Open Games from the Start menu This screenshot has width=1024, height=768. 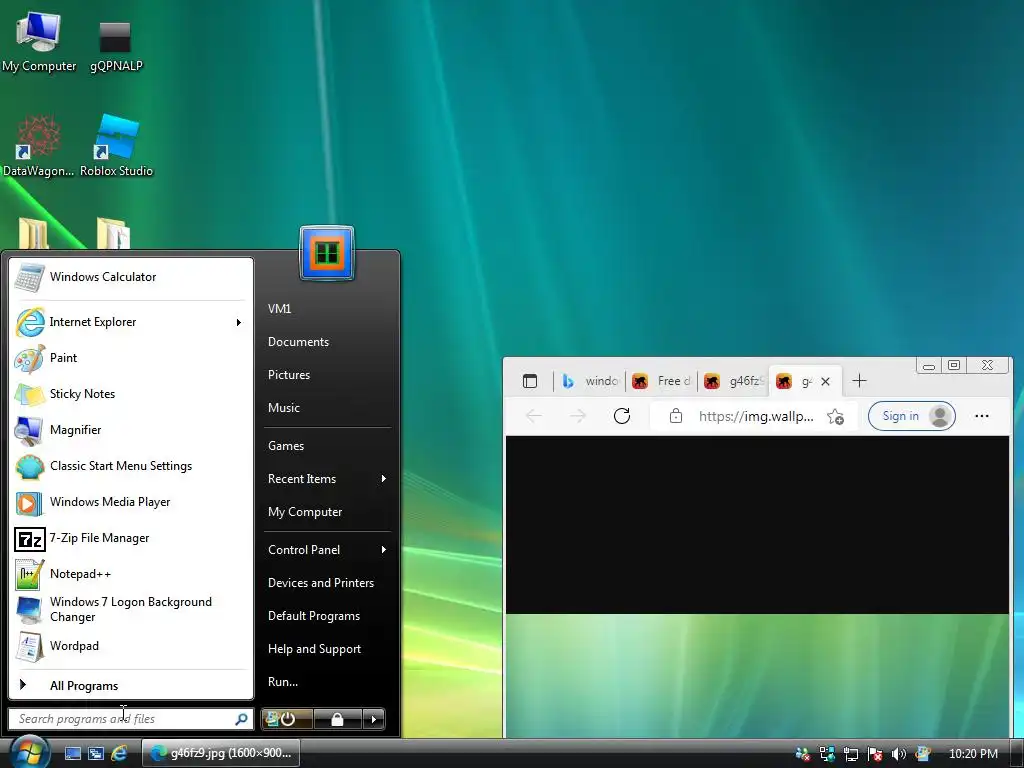click(327, 446)
